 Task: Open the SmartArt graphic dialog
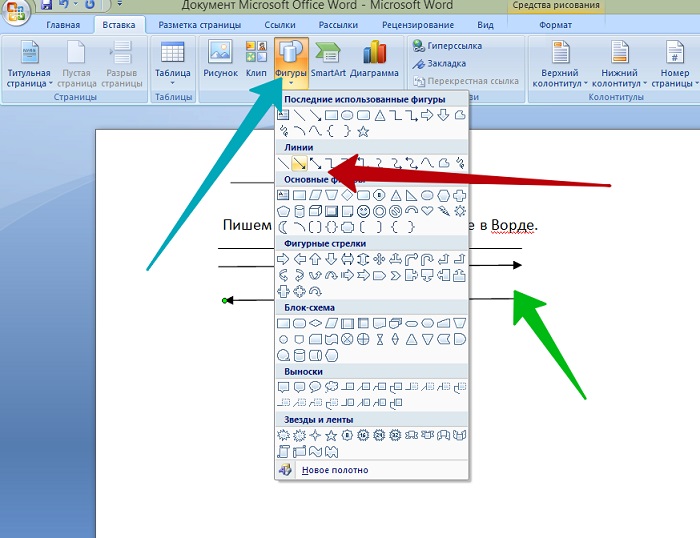(328, 58)
